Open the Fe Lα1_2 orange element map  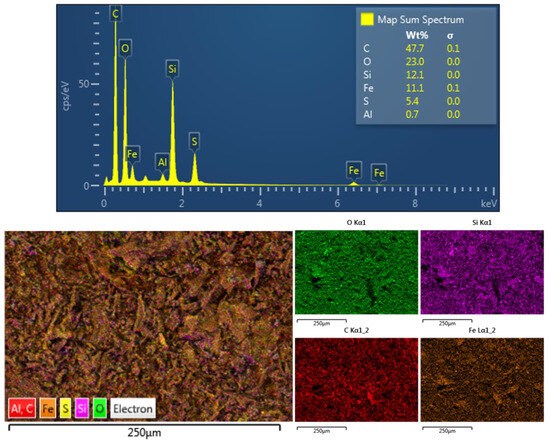click(482, 380)
